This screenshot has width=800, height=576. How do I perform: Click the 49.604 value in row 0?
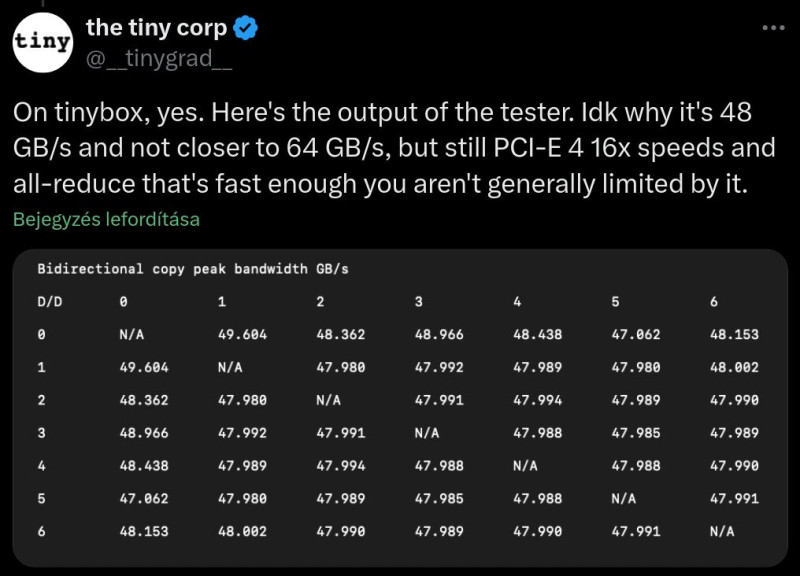click(x=242, y=335)
